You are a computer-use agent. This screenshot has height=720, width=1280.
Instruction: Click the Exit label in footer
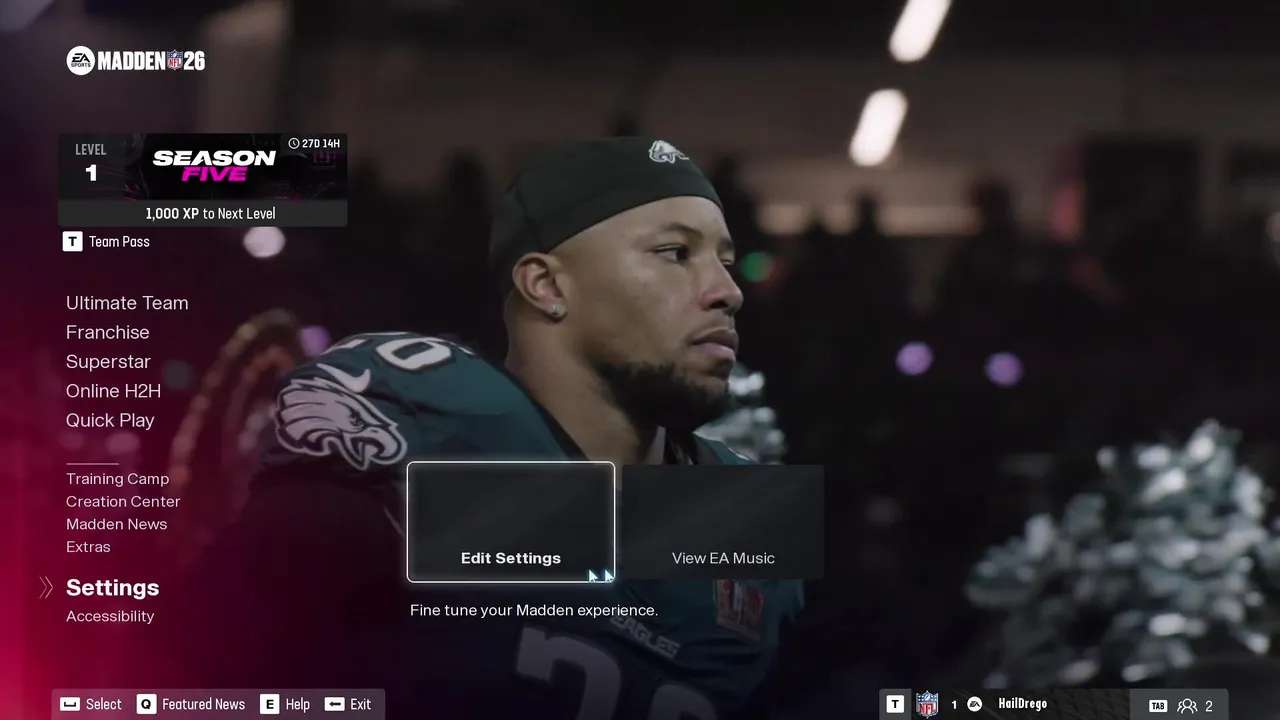point(360,704)
